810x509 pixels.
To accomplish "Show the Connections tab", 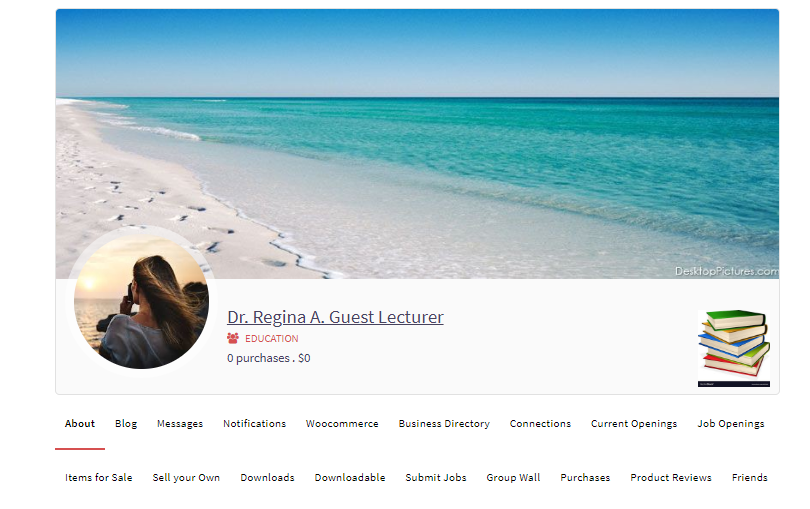I will tap(540, 424).
